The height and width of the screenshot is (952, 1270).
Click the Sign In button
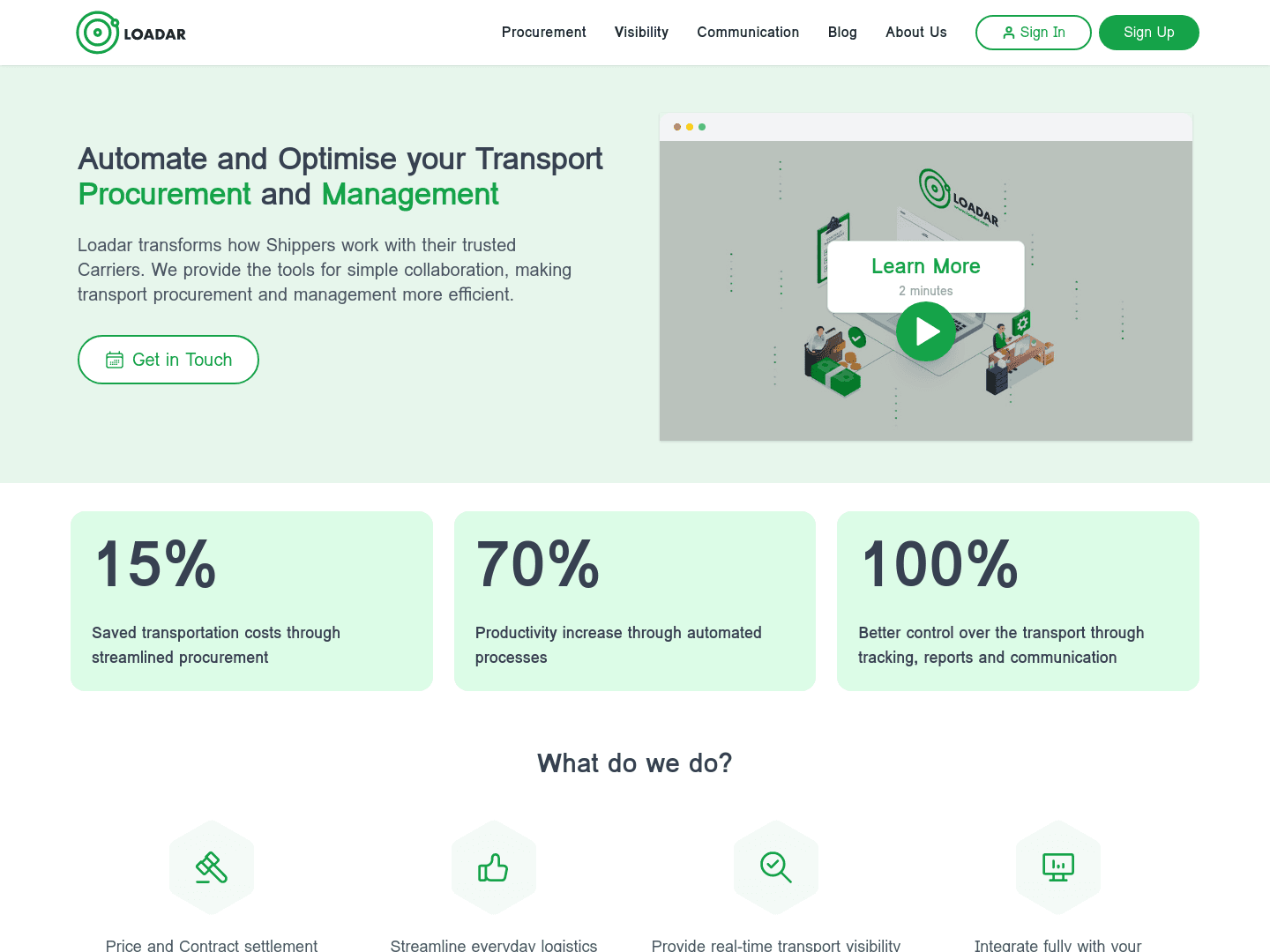click(1033, 32)
